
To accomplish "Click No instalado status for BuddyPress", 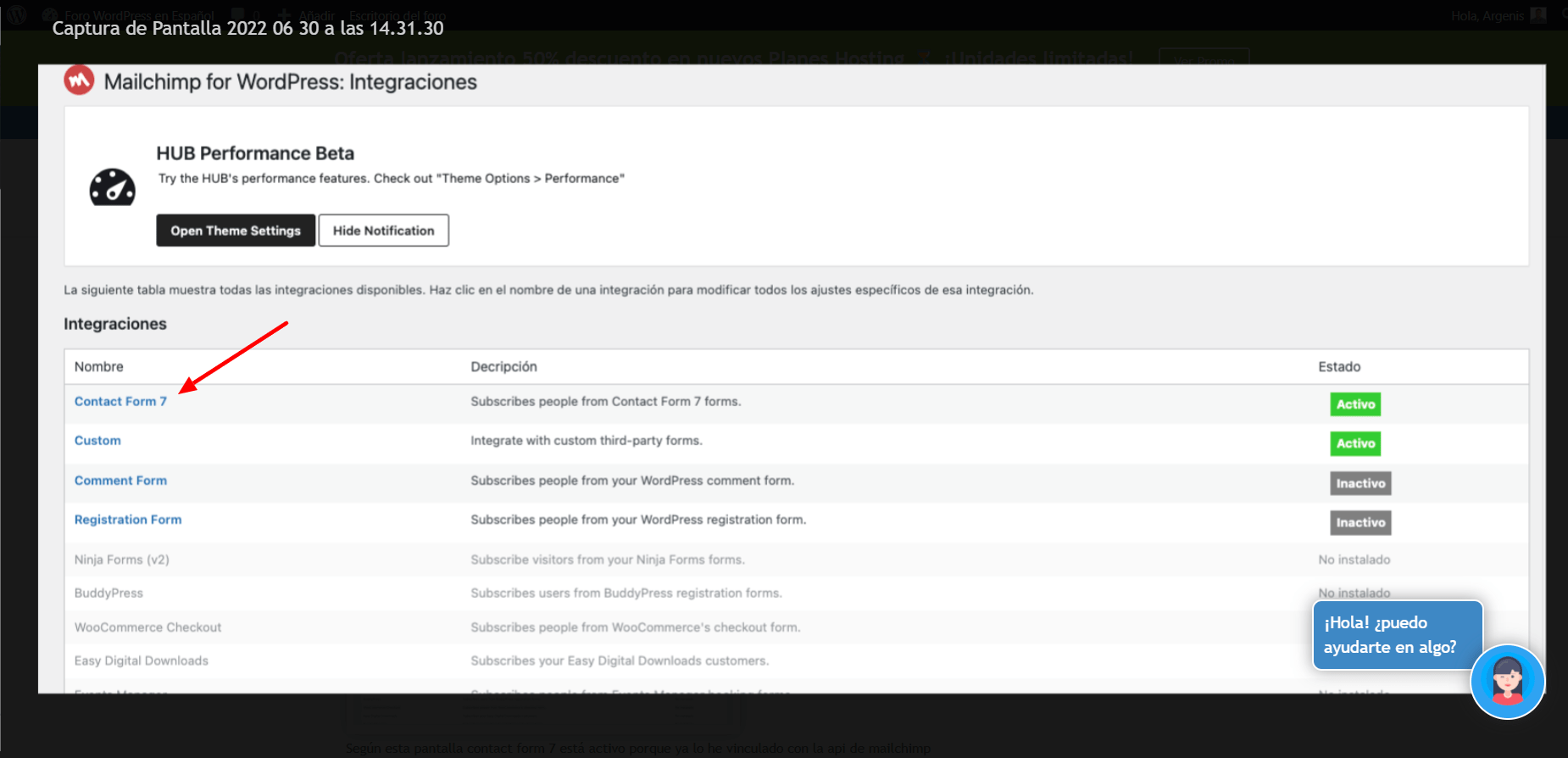I will [1354, 593].
